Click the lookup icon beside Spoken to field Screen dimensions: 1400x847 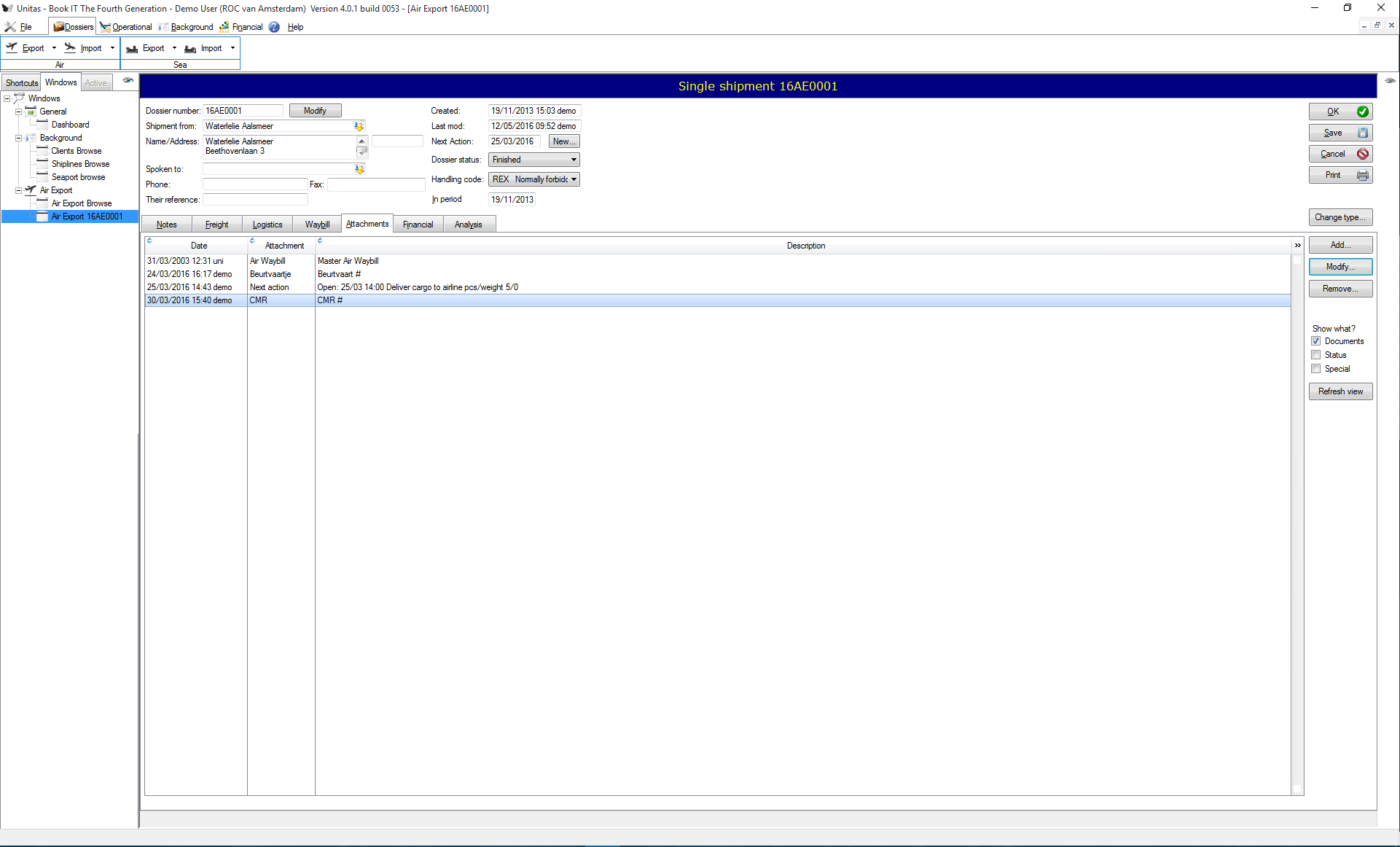pyautogui.click(x=359, y=169)
